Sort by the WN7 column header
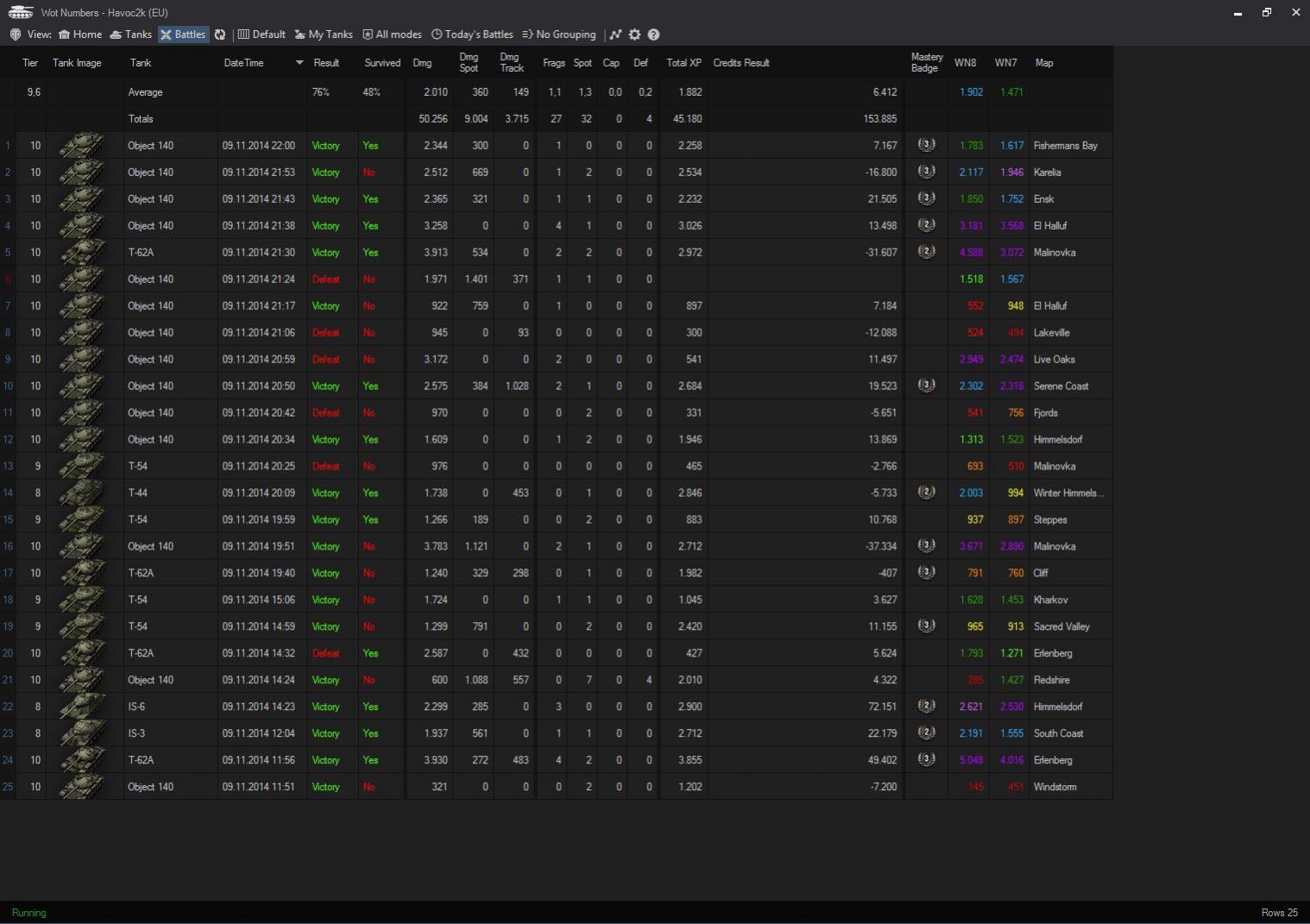Image resolution: width=1310 pixels, height=924 pixels. pos(1005,63)
